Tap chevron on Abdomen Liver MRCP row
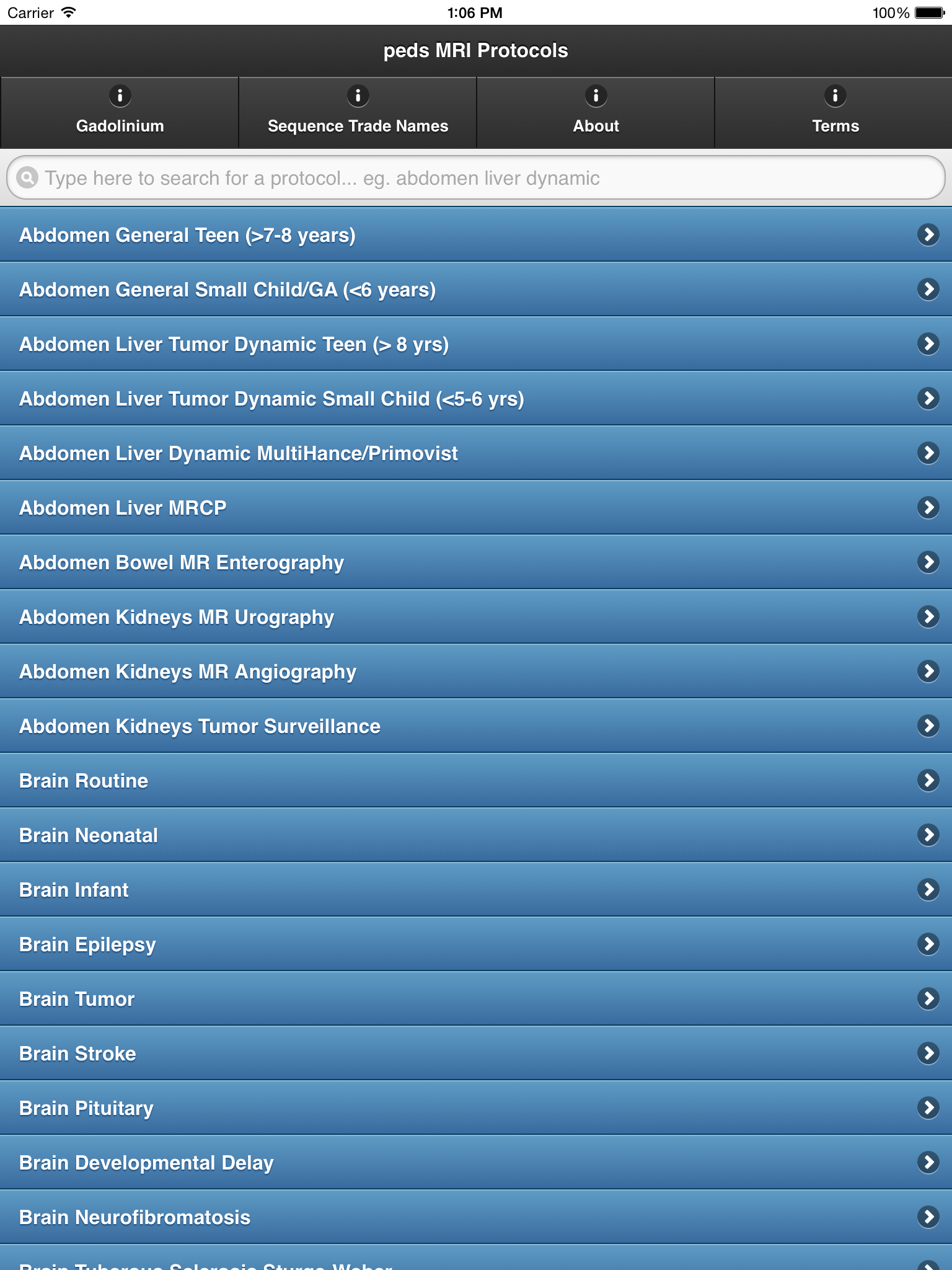 pos(928,507)
